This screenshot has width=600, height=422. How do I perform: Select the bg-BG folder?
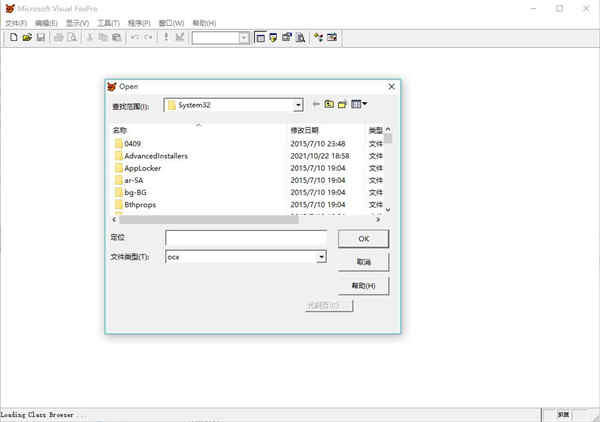[130, 192]
